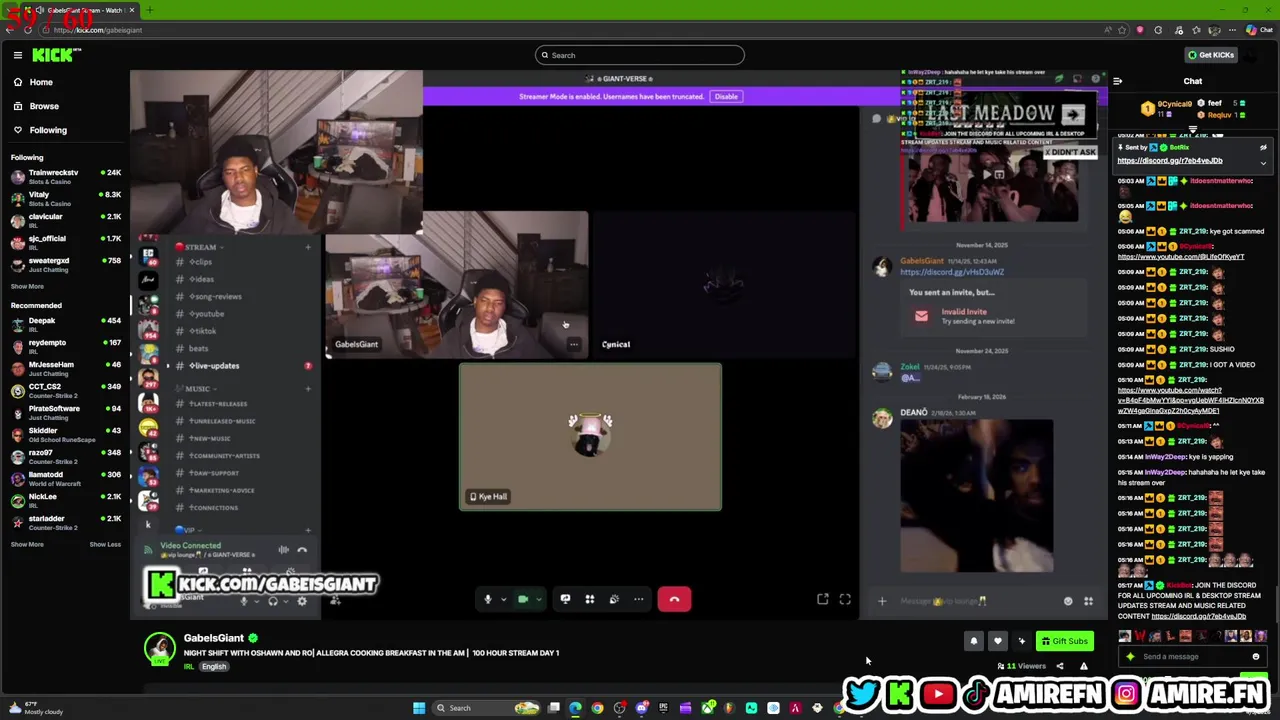Click the Kick logo

pos(55,55)
